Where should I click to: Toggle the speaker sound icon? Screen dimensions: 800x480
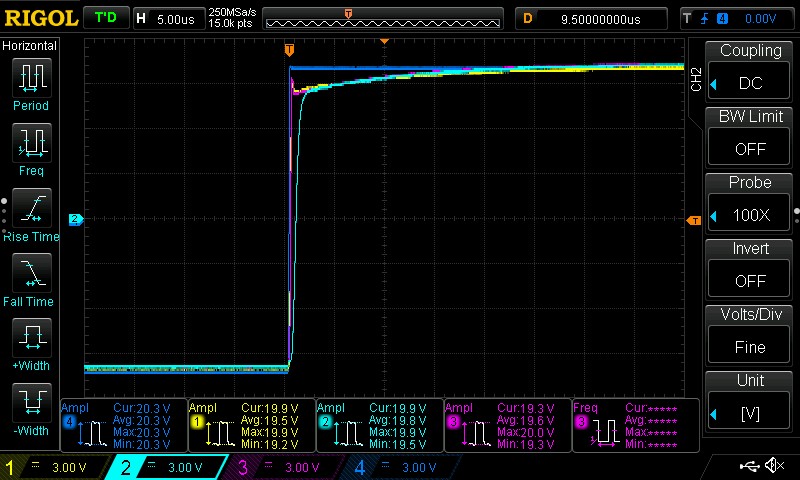coord(774,466)
